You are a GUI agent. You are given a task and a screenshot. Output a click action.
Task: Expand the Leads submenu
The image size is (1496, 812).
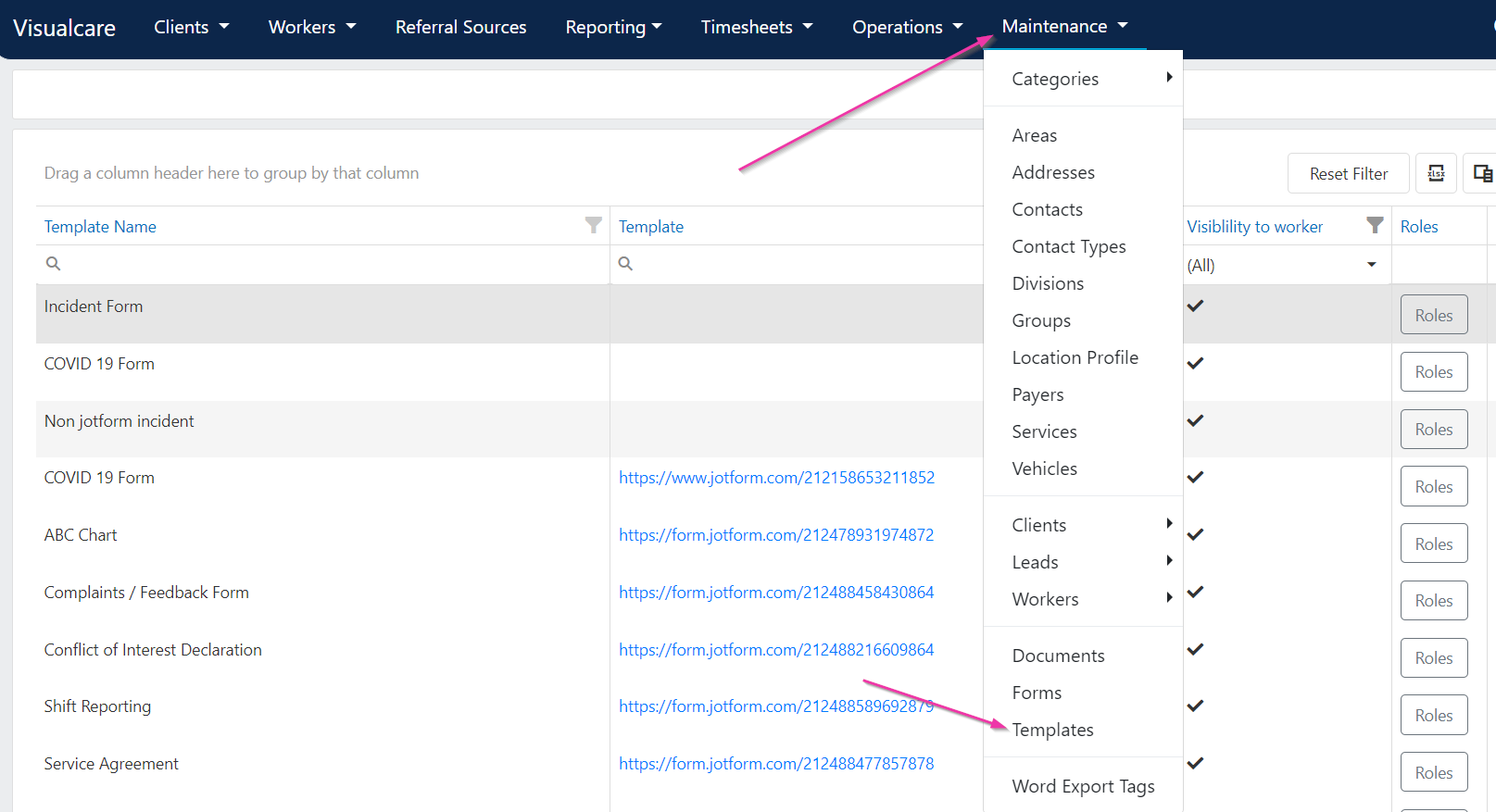(x=1083, y=562)
